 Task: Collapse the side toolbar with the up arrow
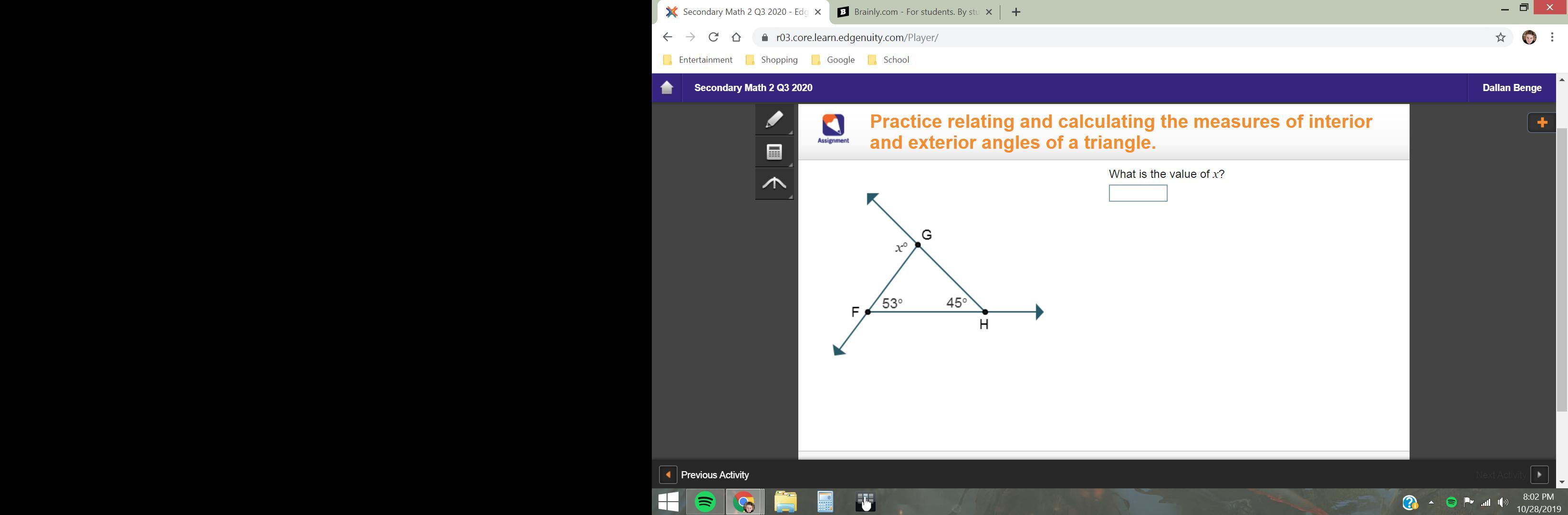tap(774, 184)
